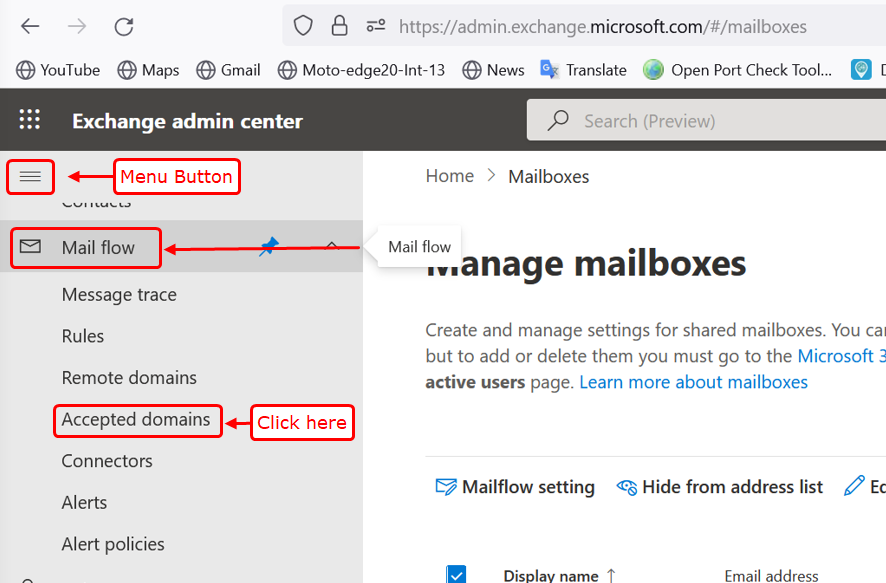Click the hamburger navigation menu button

tap(30, 177)
